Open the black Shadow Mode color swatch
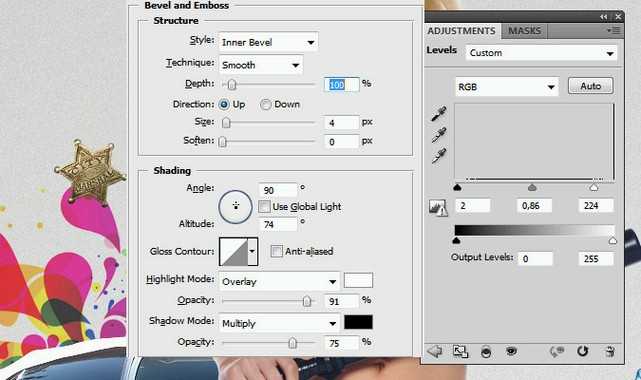The width and height of the screenshot is (641, 380). [x=359, y=322]
